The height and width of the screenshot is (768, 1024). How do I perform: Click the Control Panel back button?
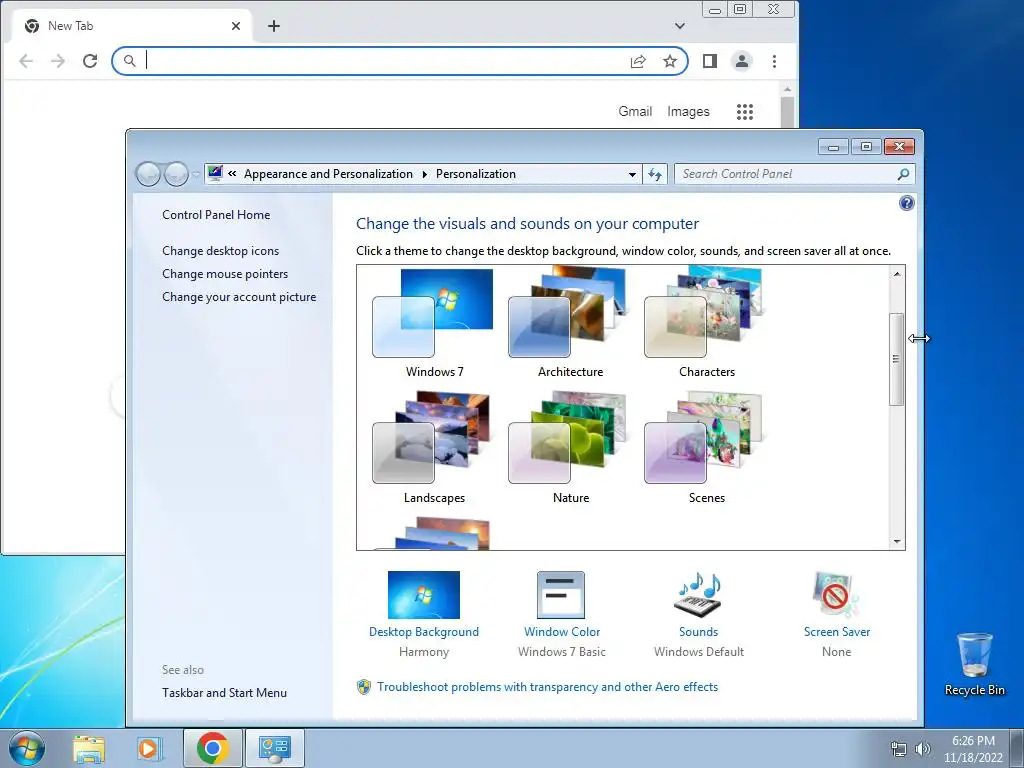[x=148, y=174]
